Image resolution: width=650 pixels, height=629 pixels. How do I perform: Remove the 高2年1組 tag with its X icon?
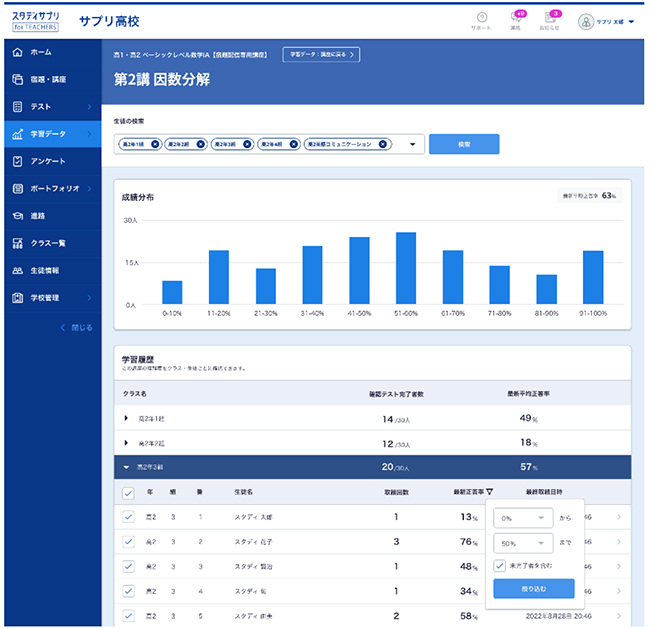(154, 144)
